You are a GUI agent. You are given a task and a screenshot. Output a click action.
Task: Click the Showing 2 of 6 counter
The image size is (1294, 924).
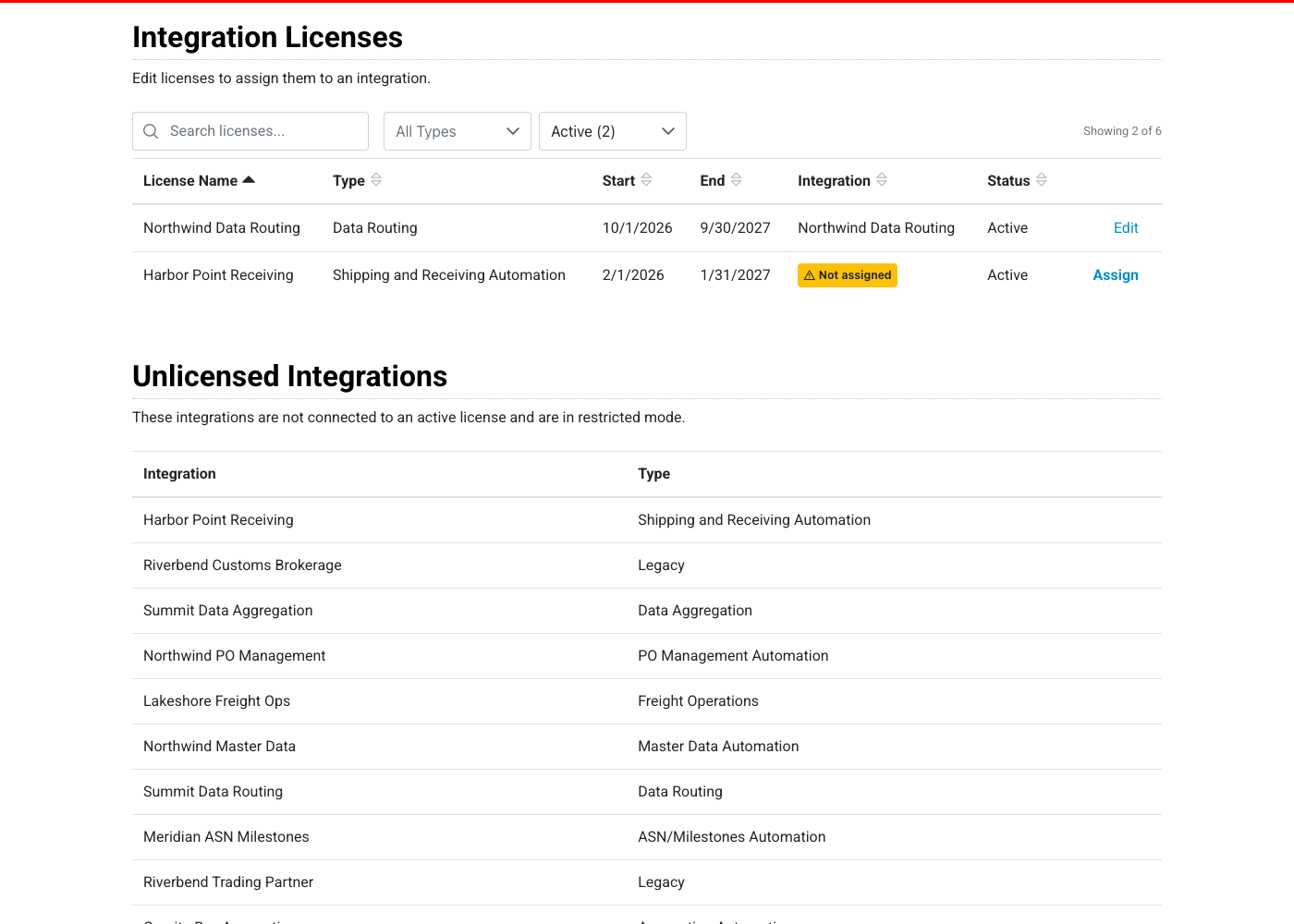1122,131
